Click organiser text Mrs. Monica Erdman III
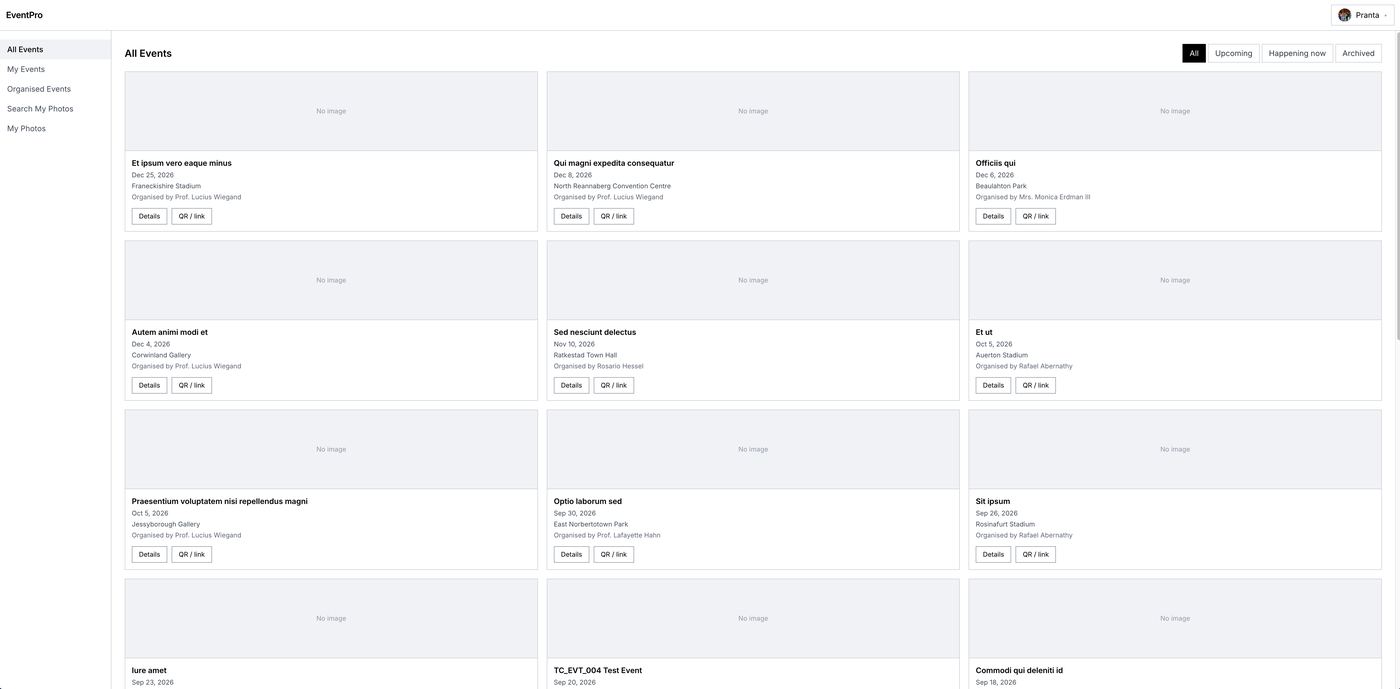The image size is (1400, 689). click(1055, 197)
